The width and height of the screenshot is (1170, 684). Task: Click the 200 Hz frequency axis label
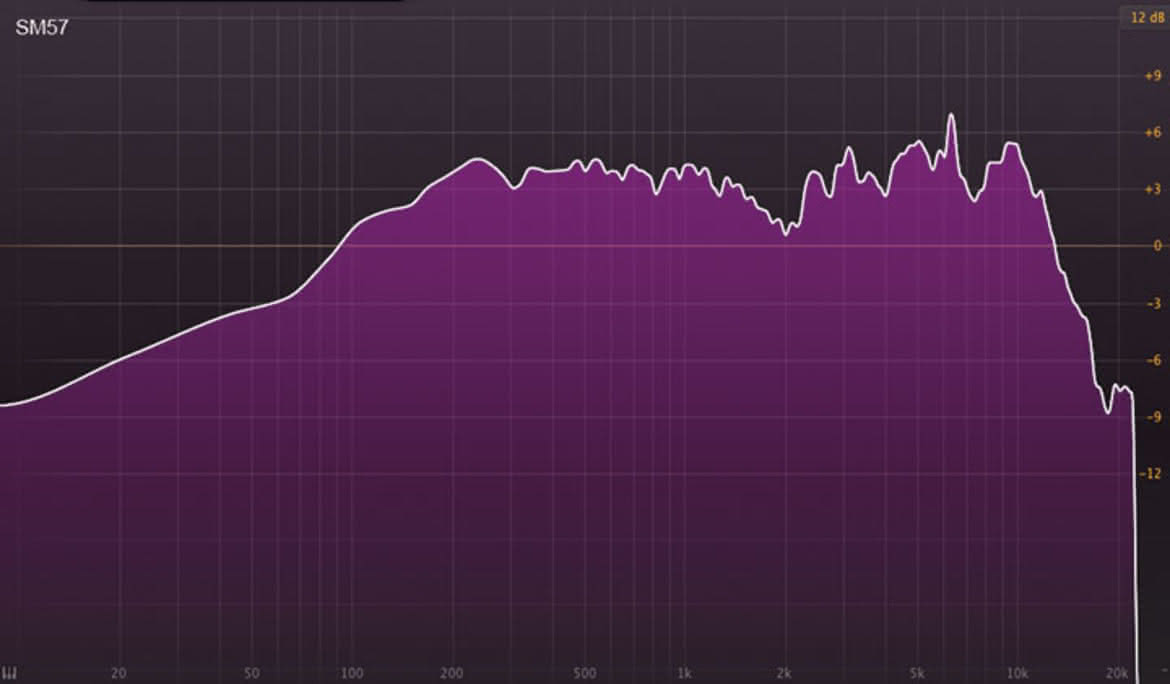click(x=451, y=674)
